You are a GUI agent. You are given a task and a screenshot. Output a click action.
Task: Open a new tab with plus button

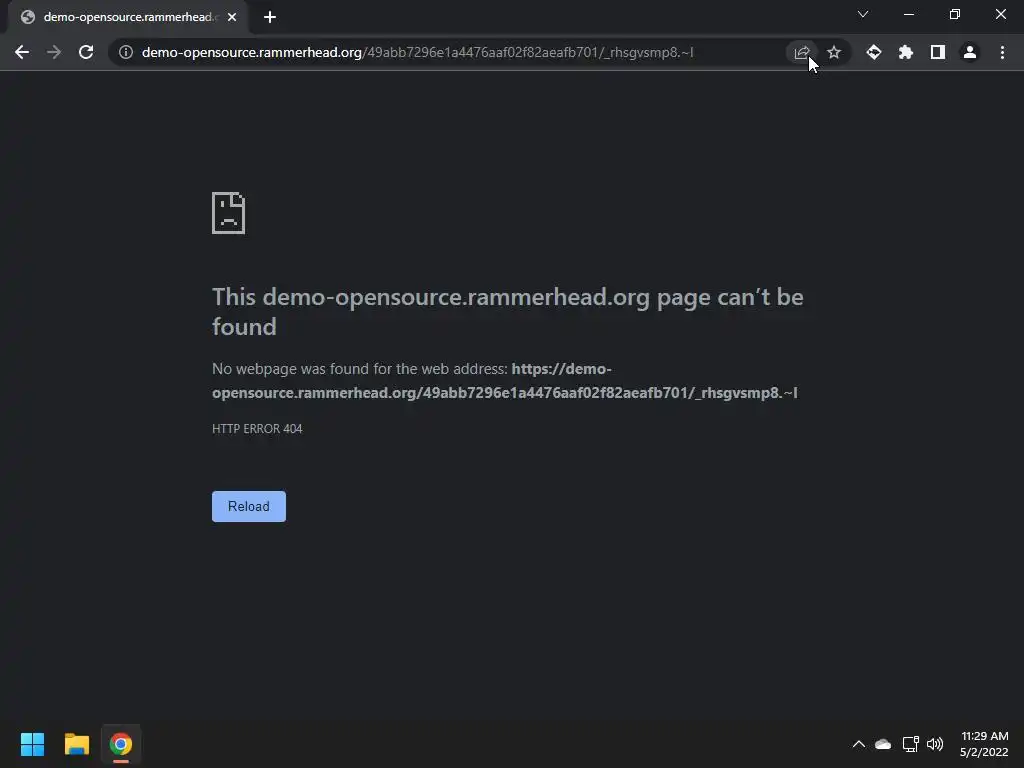pos(270,17)
